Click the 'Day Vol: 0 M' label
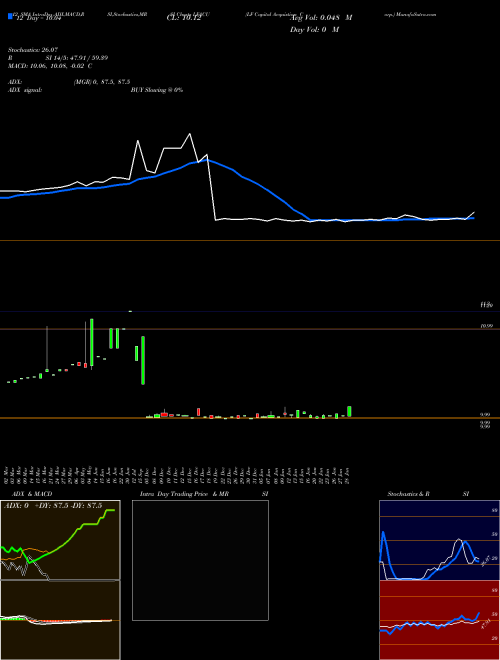500x660 pixels. [314, 30]
